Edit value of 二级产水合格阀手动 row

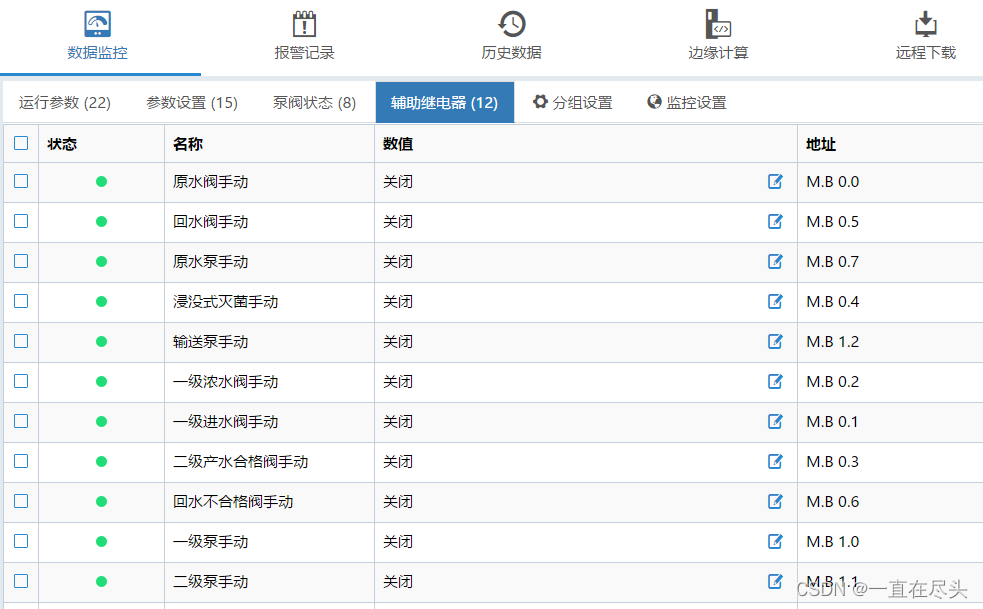[775, 462]
